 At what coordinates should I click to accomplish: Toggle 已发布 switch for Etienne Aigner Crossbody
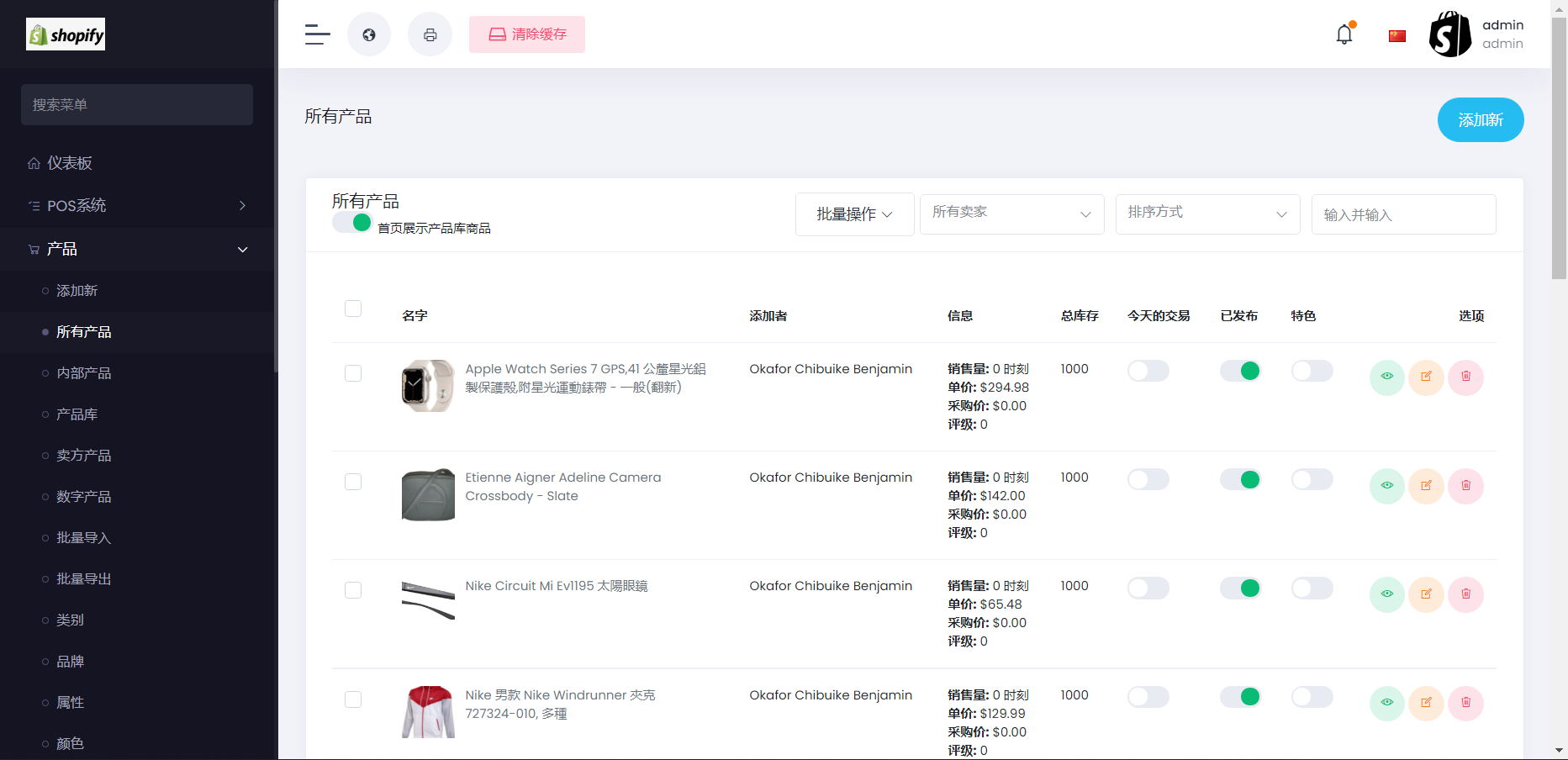(1241, 479)
